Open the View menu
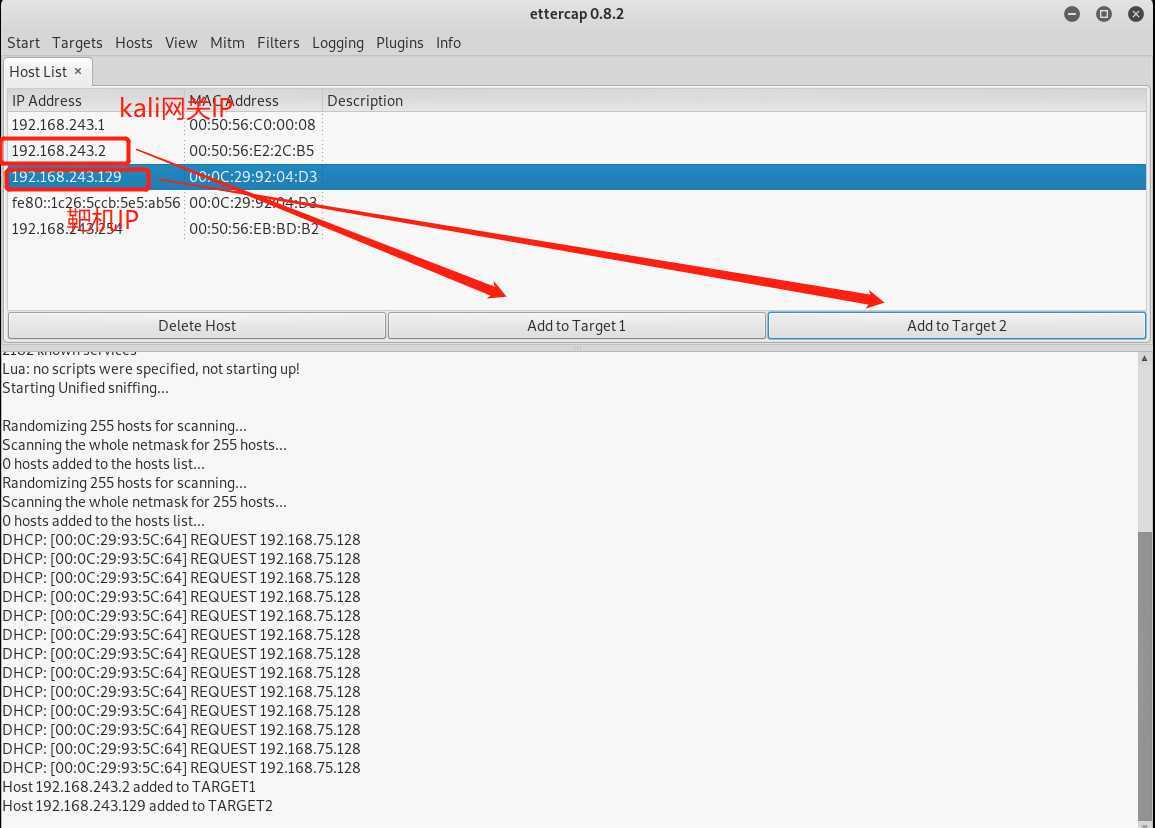Viewport: 1155px width, 828px height. tap(180, 43)
